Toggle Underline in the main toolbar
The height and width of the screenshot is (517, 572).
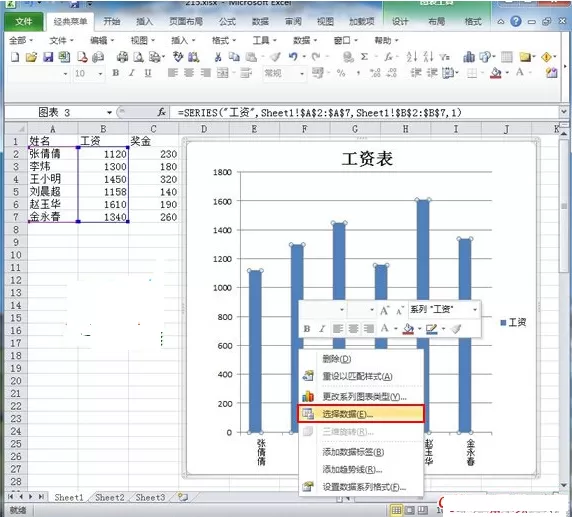(148, 73)
